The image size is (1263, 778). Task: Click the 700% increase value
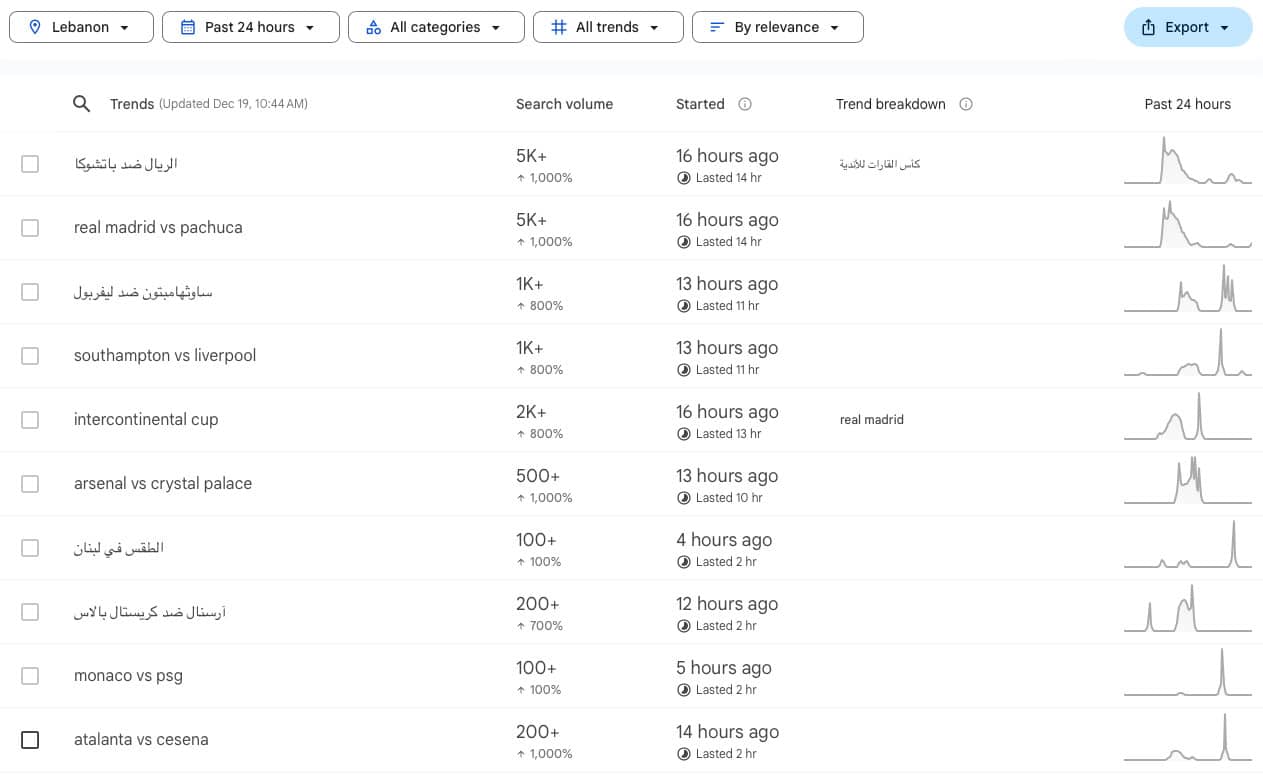[x=540, y=626]
